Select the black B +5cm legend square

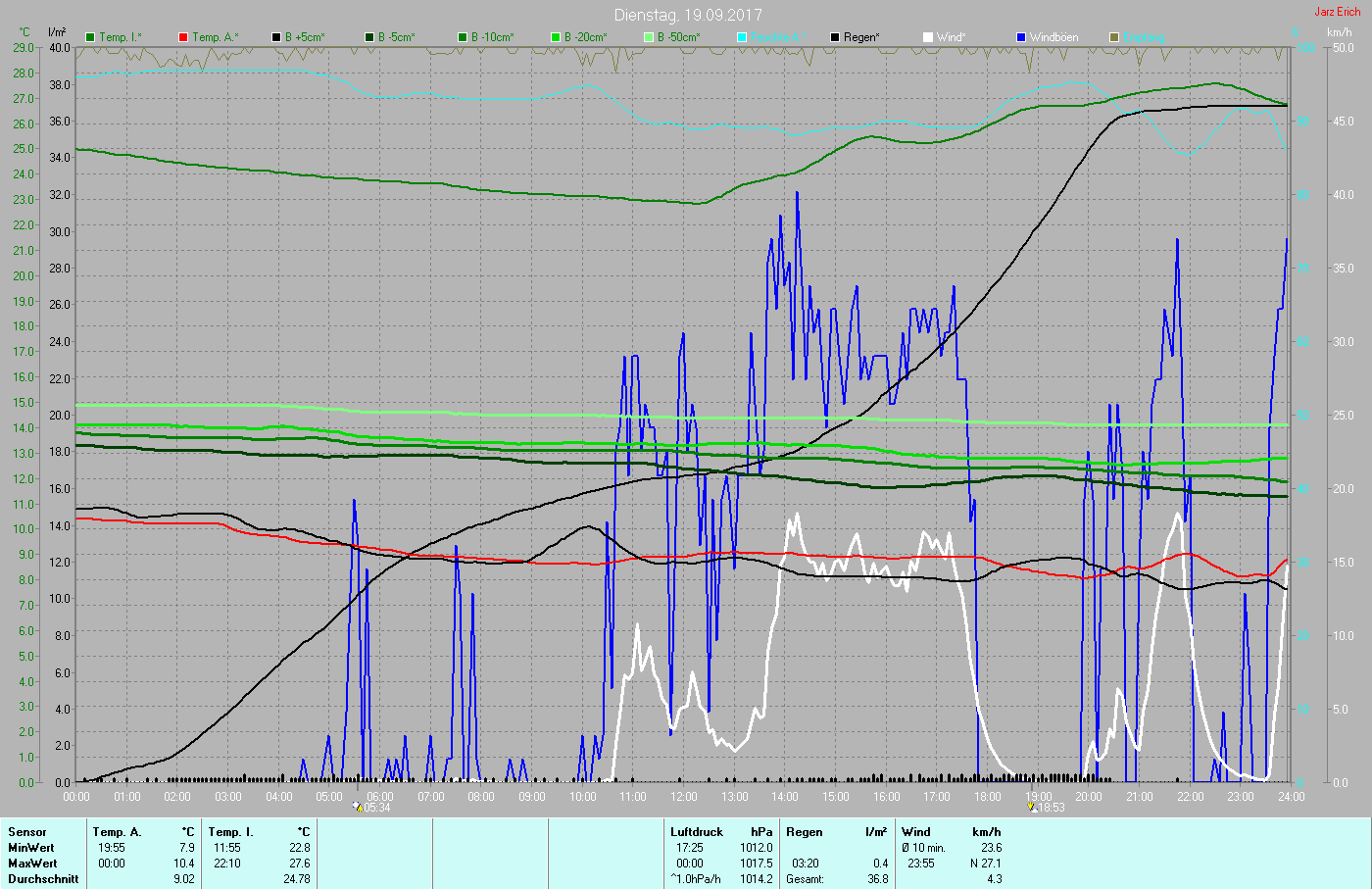tap(276, 37)
